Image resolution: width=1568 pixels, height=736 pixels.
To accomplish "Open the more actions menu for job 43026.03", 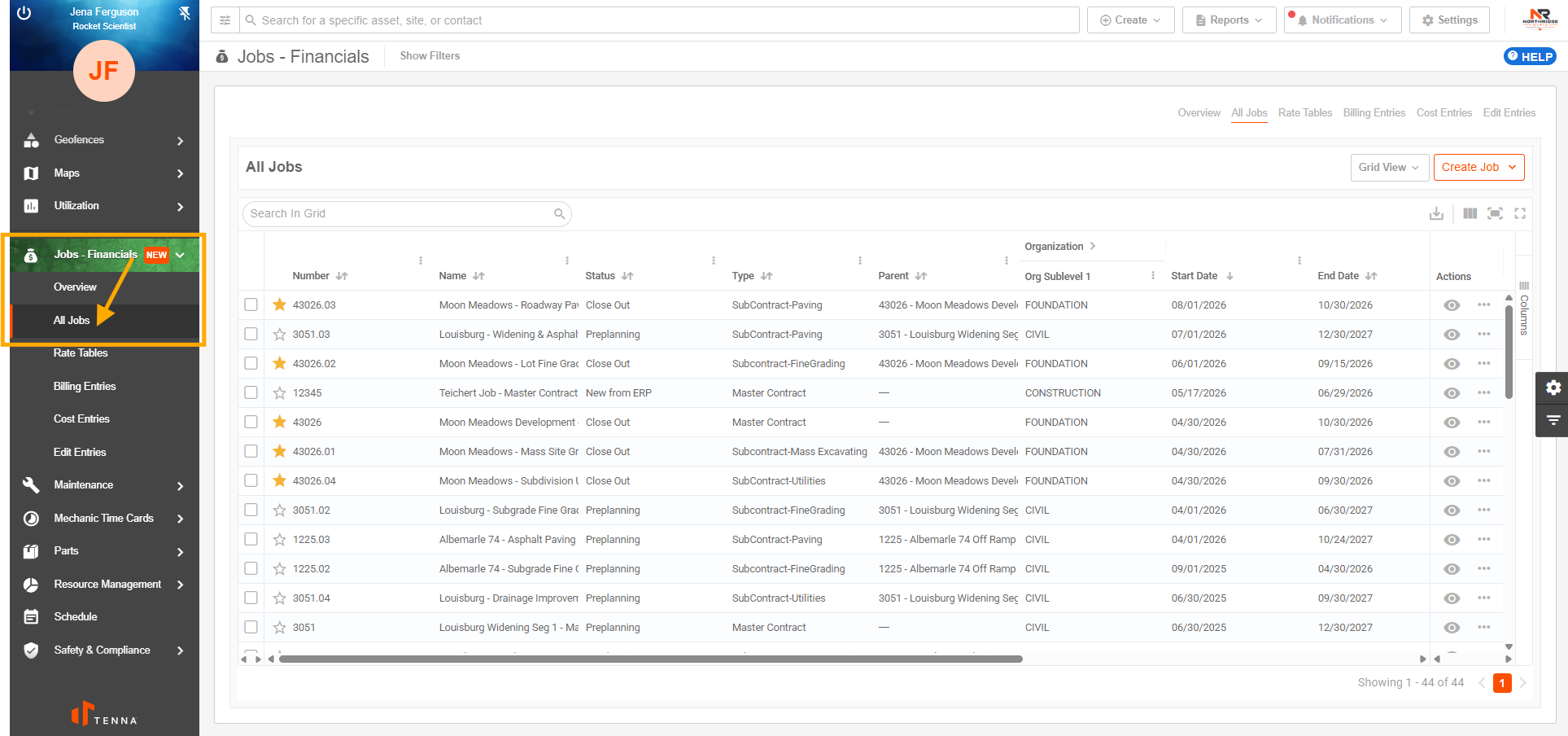I will pos(1484,304).
